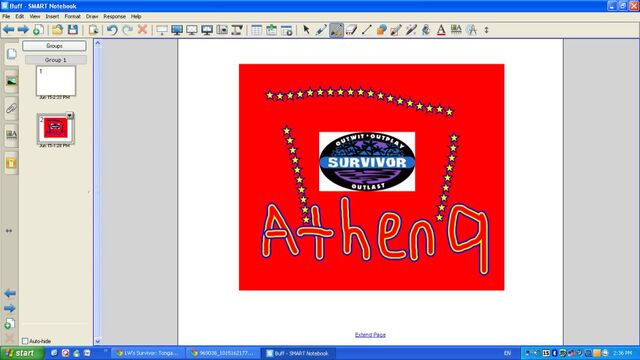Image resolution: width=640 pixels, height=360 pixels.
Task: Select the Line drawing tool
Action: pos(367,29)
